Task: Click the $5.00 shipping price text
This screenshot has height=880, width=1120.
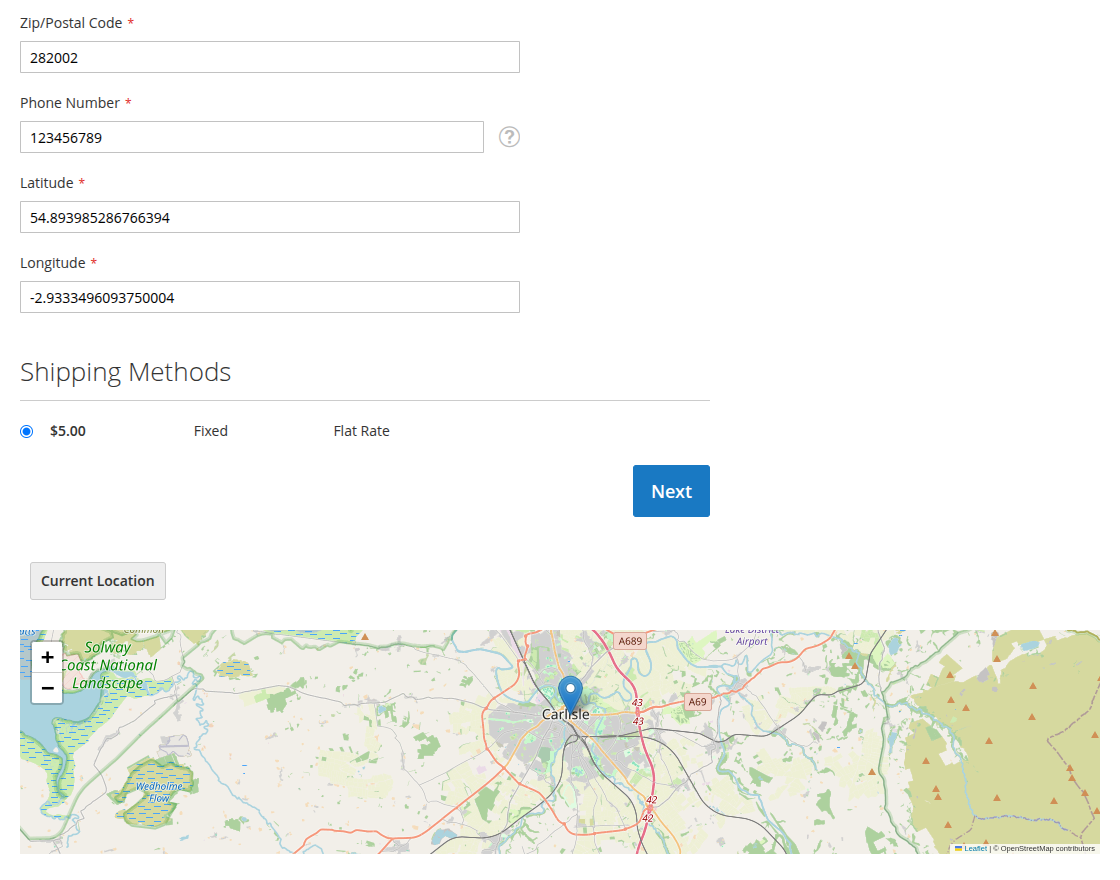Action: [x=68, y=431]
